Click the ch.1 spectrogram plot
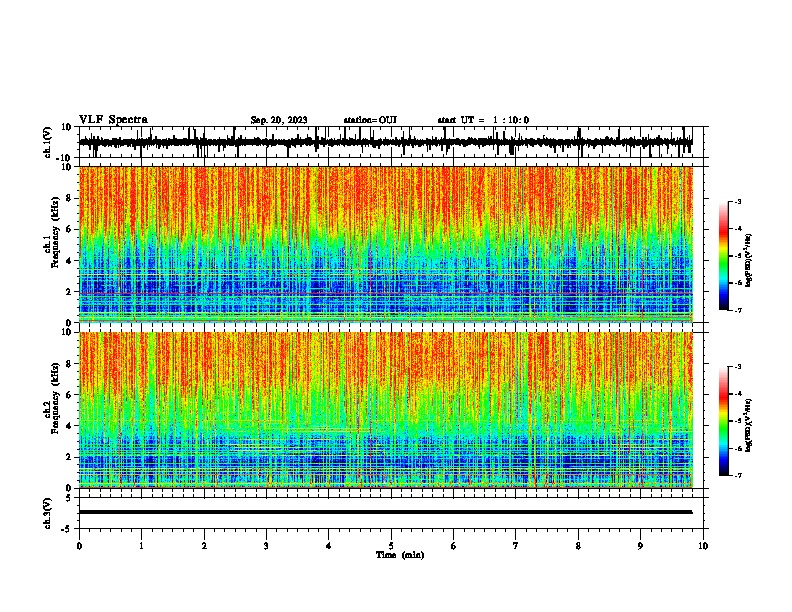 [x=386, y=244]
